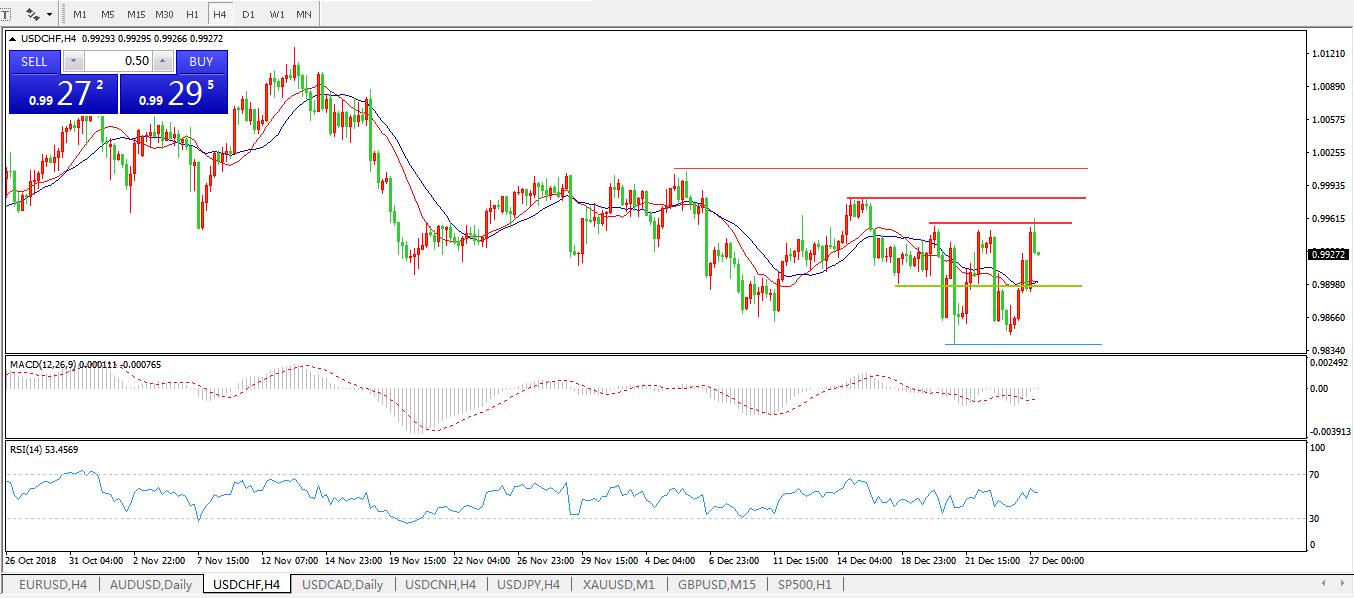
Task: Decrease trade volume with down arrow
Action: (73, 62)
